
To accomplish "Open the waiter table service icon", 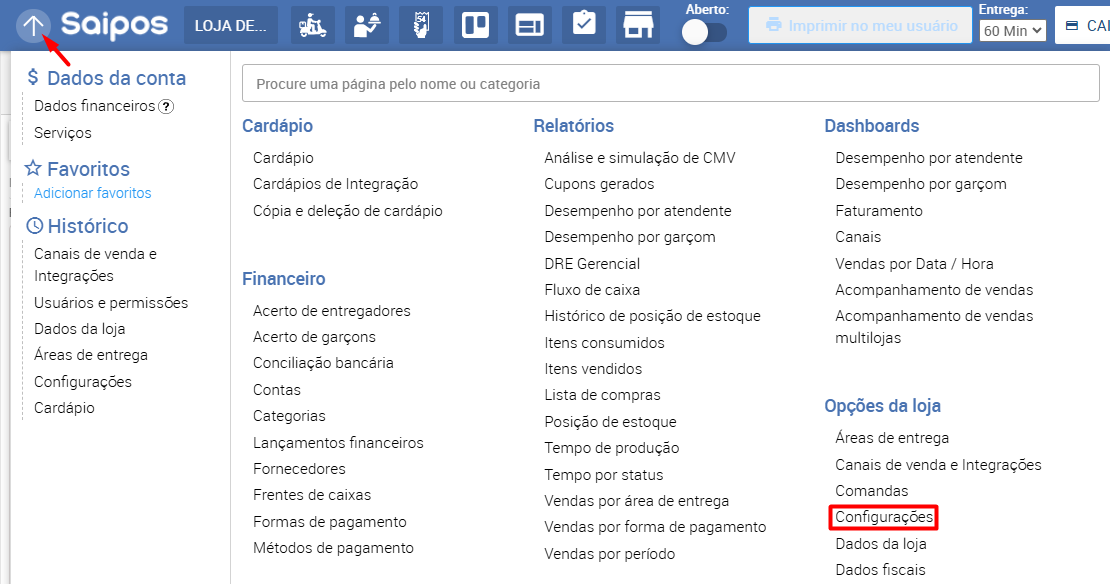I will point(367,25).
